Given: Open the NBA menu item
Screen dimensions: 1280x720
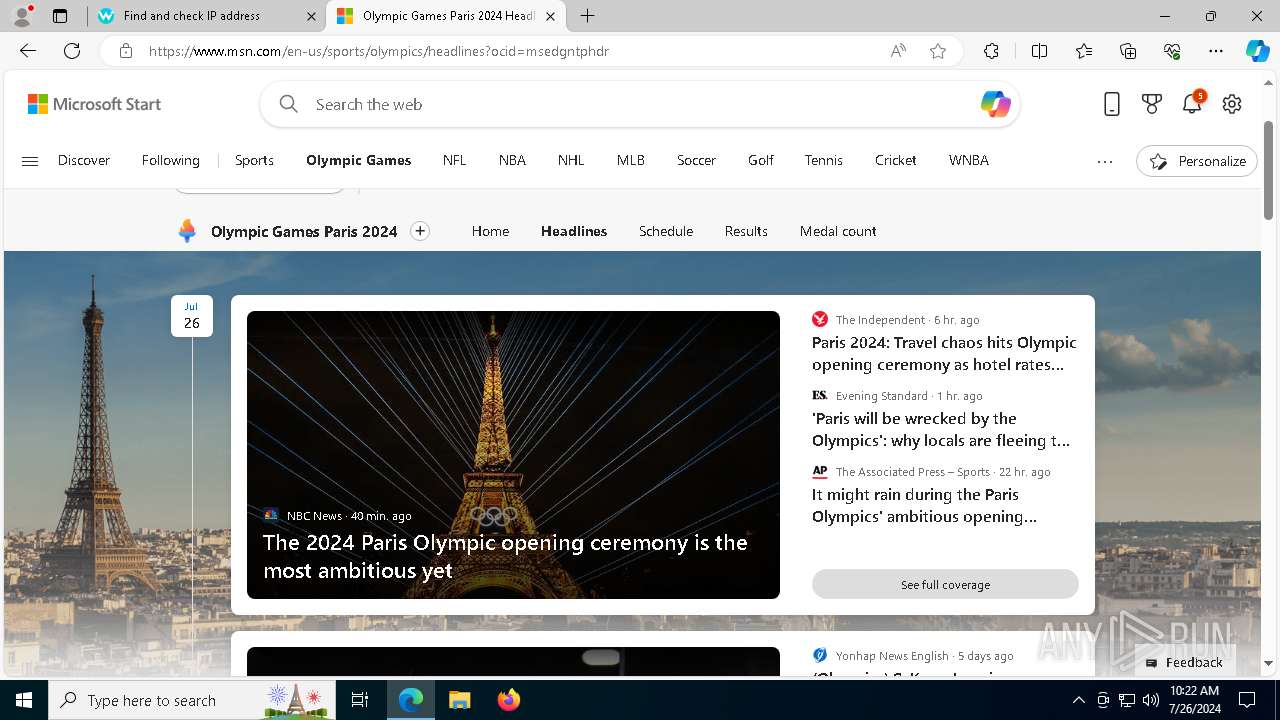Looking at the screenshot, I should click(512, 160).
